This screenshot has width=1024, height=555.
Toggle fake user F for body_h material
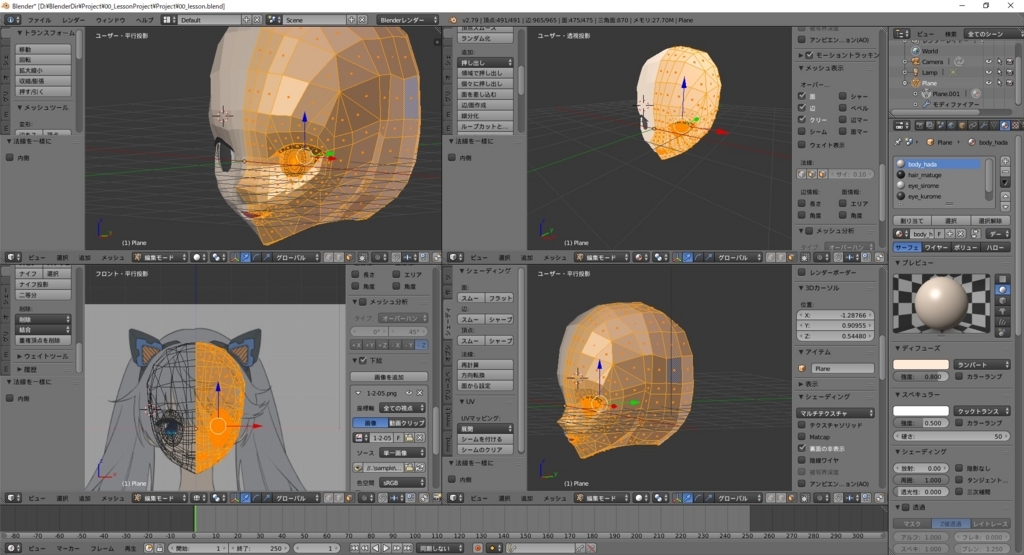(x=939, y=234)
